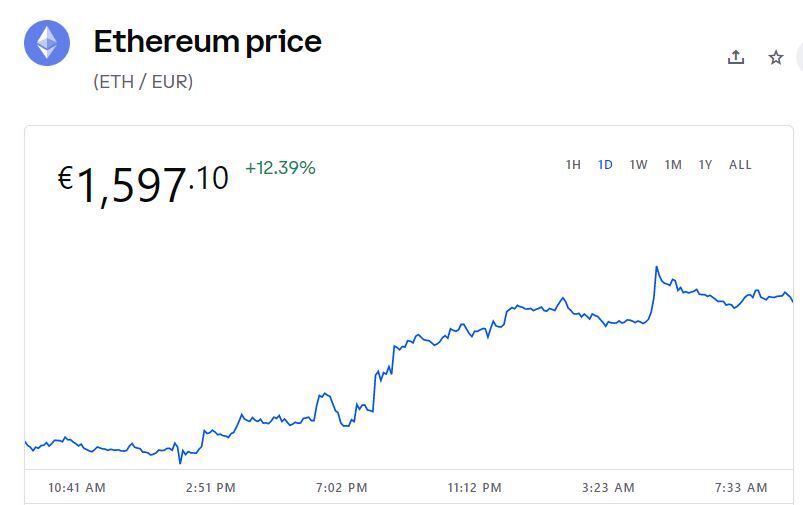803x505 pixels.
Task: Click the price spike peak on chart
Action: [656, 267]
